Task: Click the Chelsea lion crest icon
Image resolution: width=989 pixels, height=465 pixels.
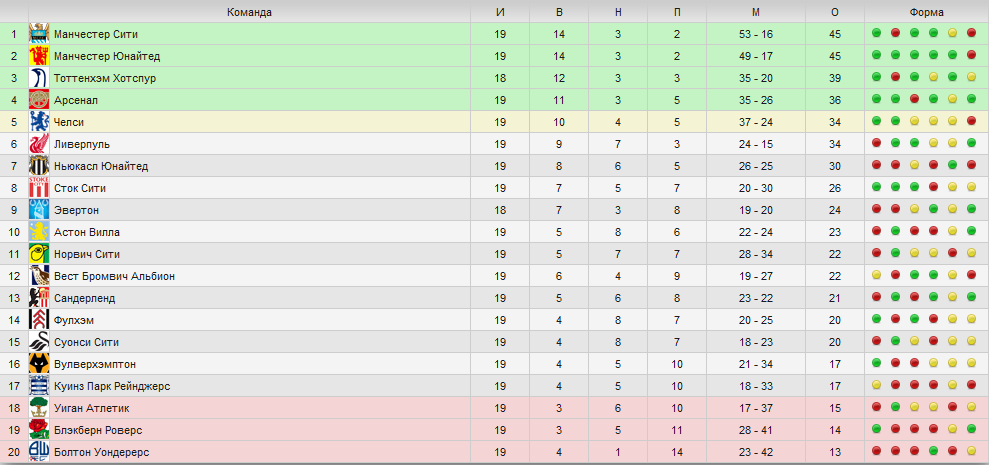Action: [x=39, y=122]
